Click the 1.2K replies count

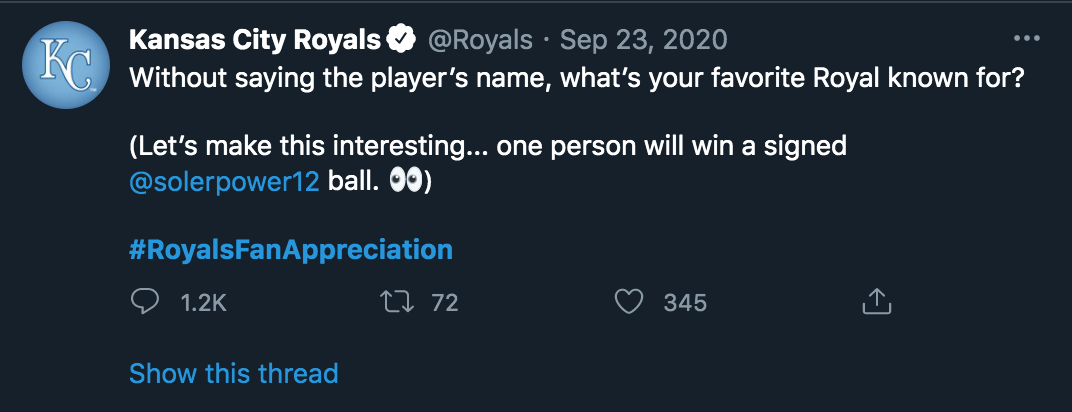[x=203, y=302]
